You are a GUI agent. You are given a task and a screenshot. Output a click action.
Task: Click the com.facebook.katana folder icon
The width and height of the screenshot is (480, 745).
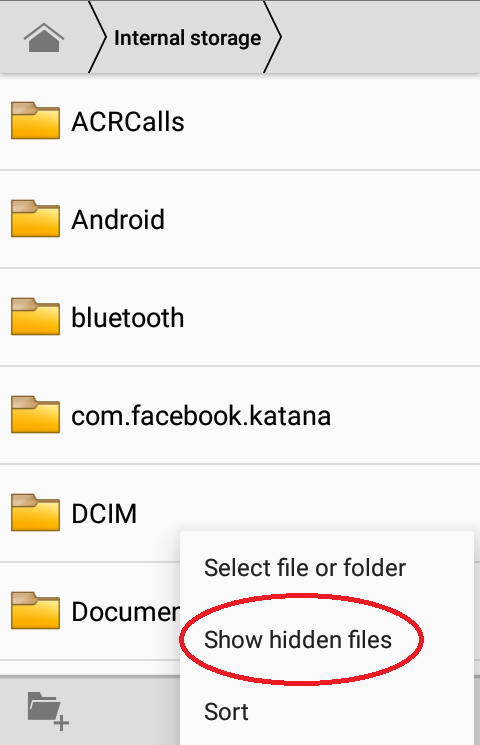[x=35, y=414]
